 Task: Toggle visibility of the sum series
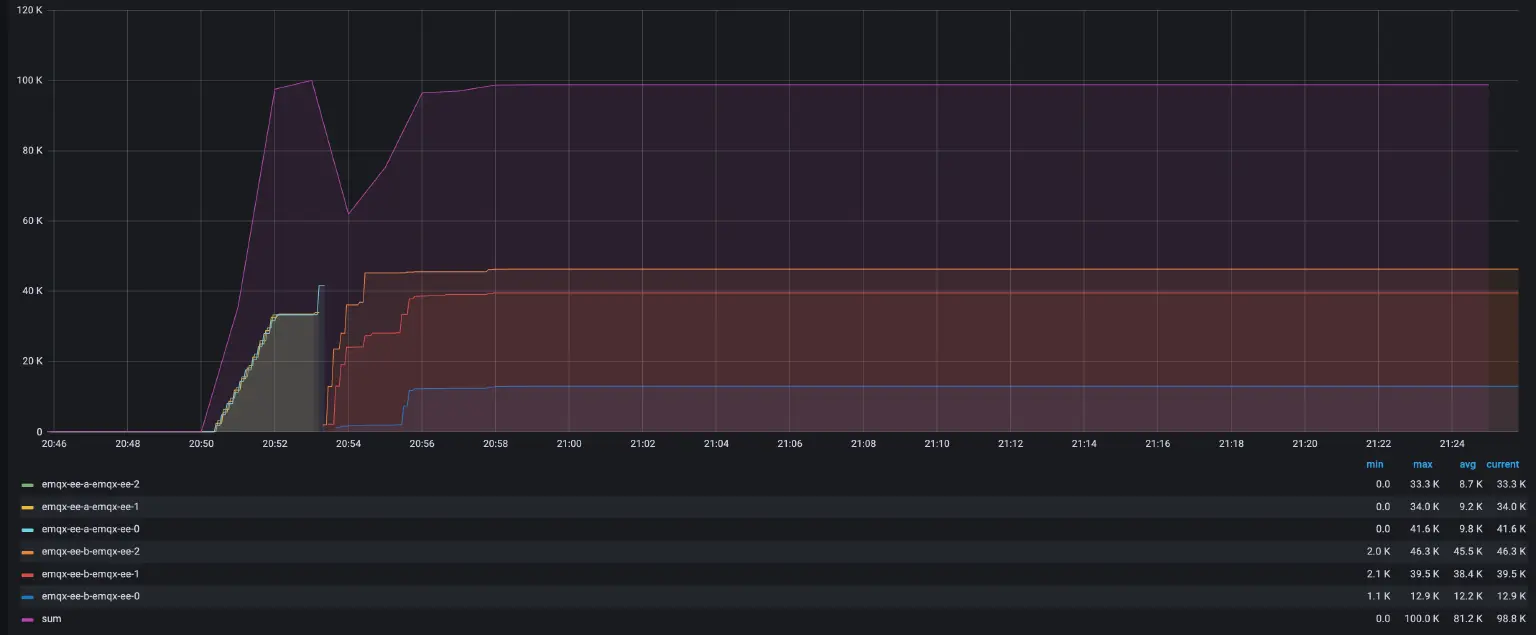coord(50,618)
